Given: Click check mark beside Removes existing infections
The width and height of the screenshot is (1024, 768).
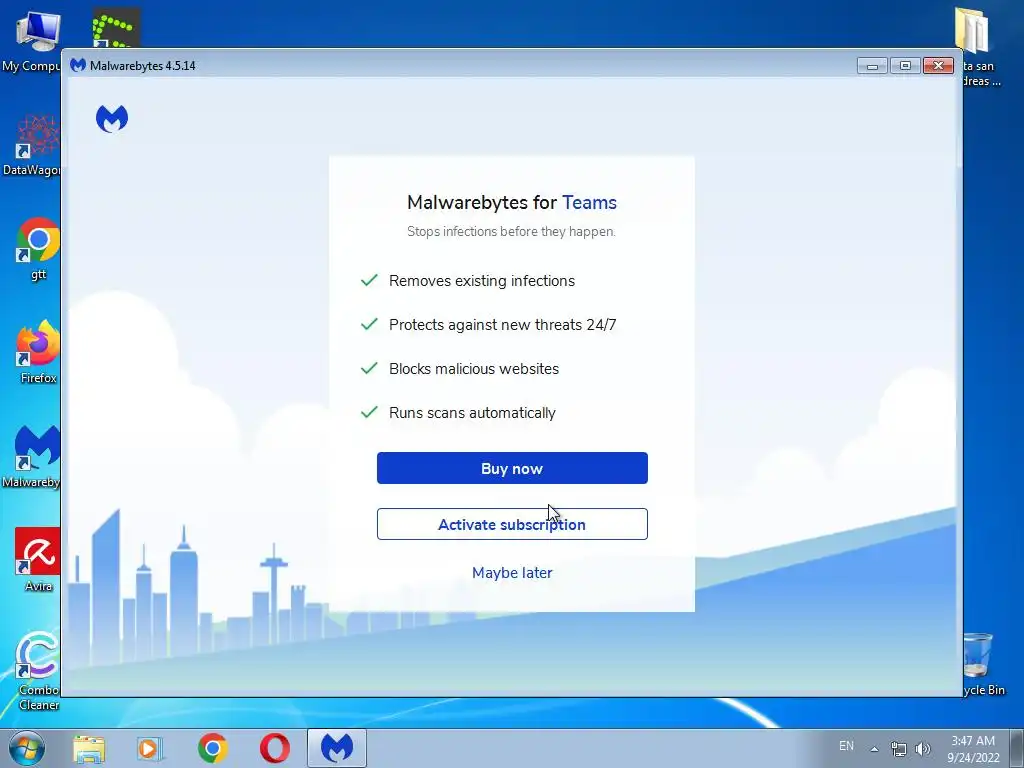Looking at the screenshot, I should coord(369,280).
